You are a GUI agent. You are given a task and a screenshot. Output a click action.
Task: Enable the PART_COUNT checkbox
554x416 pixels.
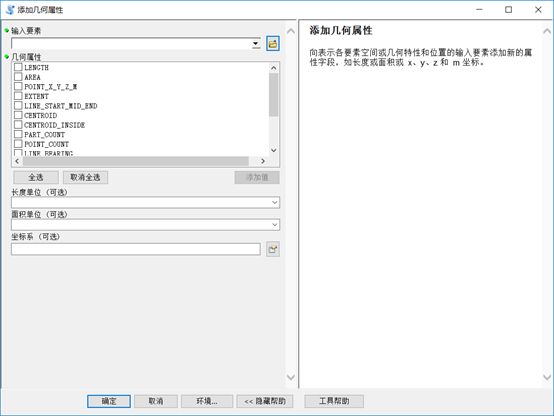18,134
